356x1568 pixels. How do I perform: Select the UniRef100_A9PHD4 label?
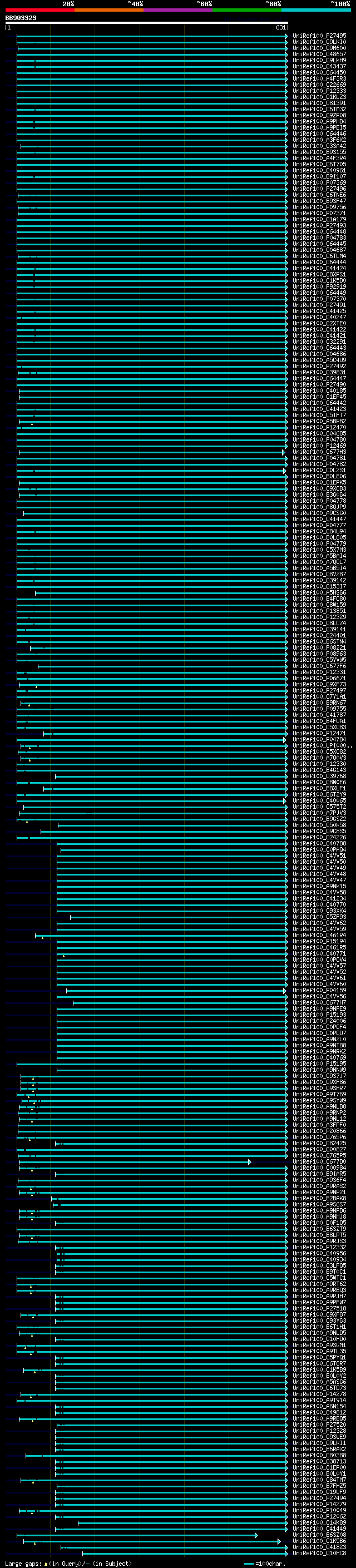tap(319, 122)
